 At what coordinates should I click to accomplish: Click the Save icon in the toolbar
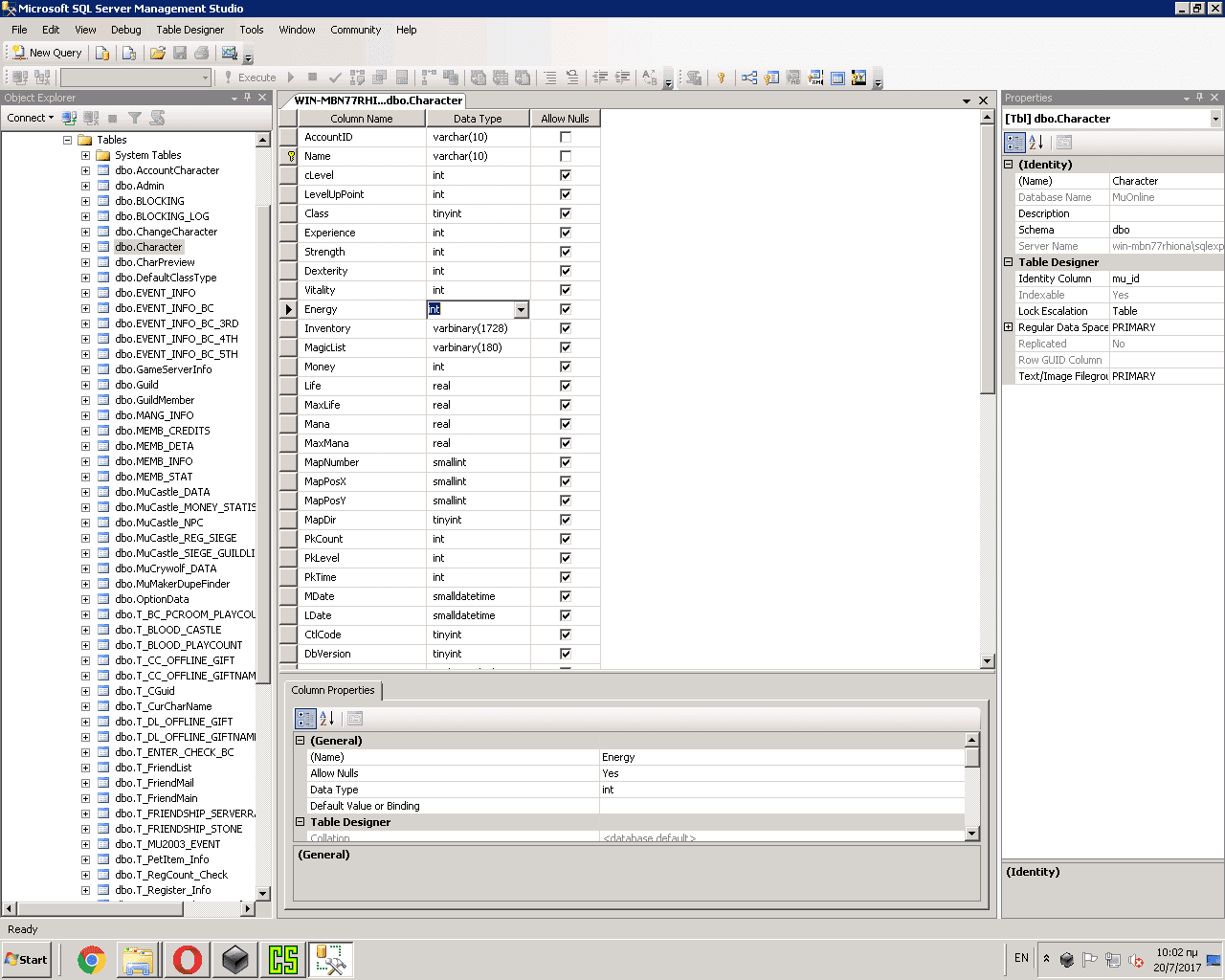[179, 53]
